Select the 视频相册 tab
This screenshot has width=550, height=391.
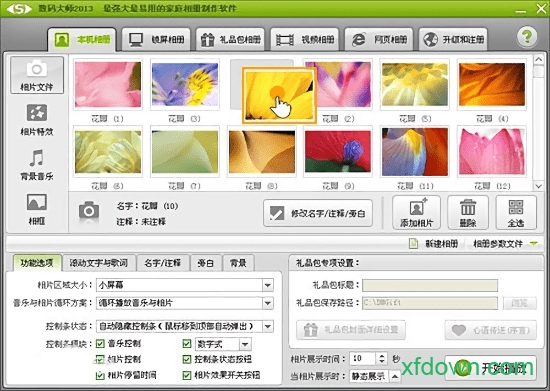[x=304, y=40]
